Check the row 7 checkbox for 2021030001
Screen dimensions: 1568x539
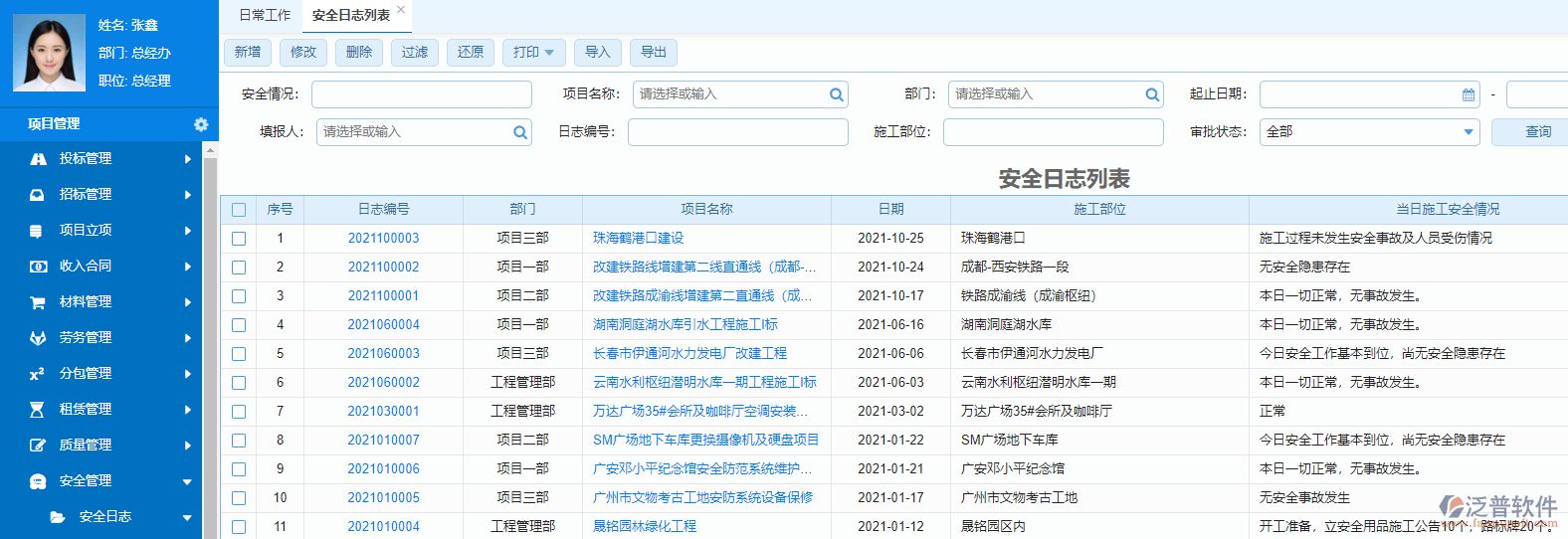[x=239, y=412]
